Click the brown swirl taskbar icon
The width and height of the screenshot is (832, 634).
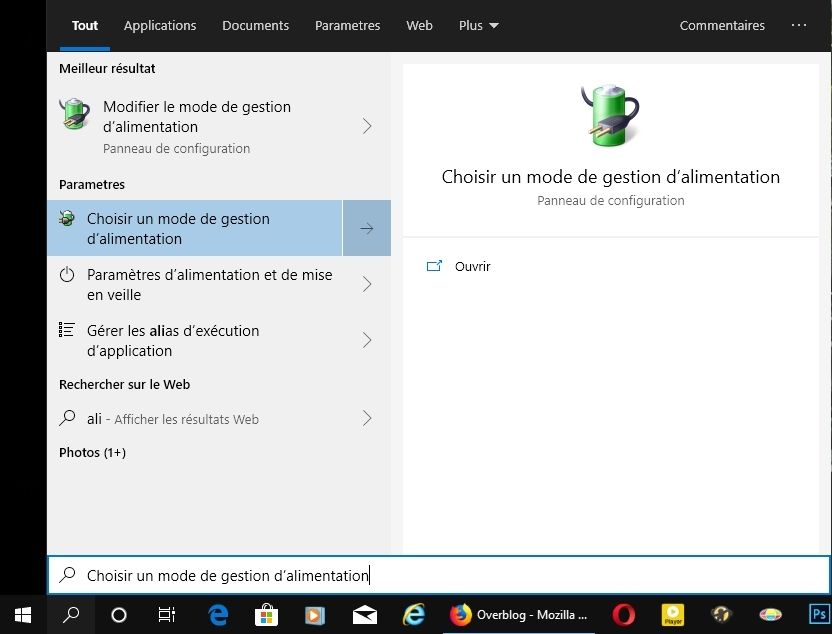[x=721, y=615]
